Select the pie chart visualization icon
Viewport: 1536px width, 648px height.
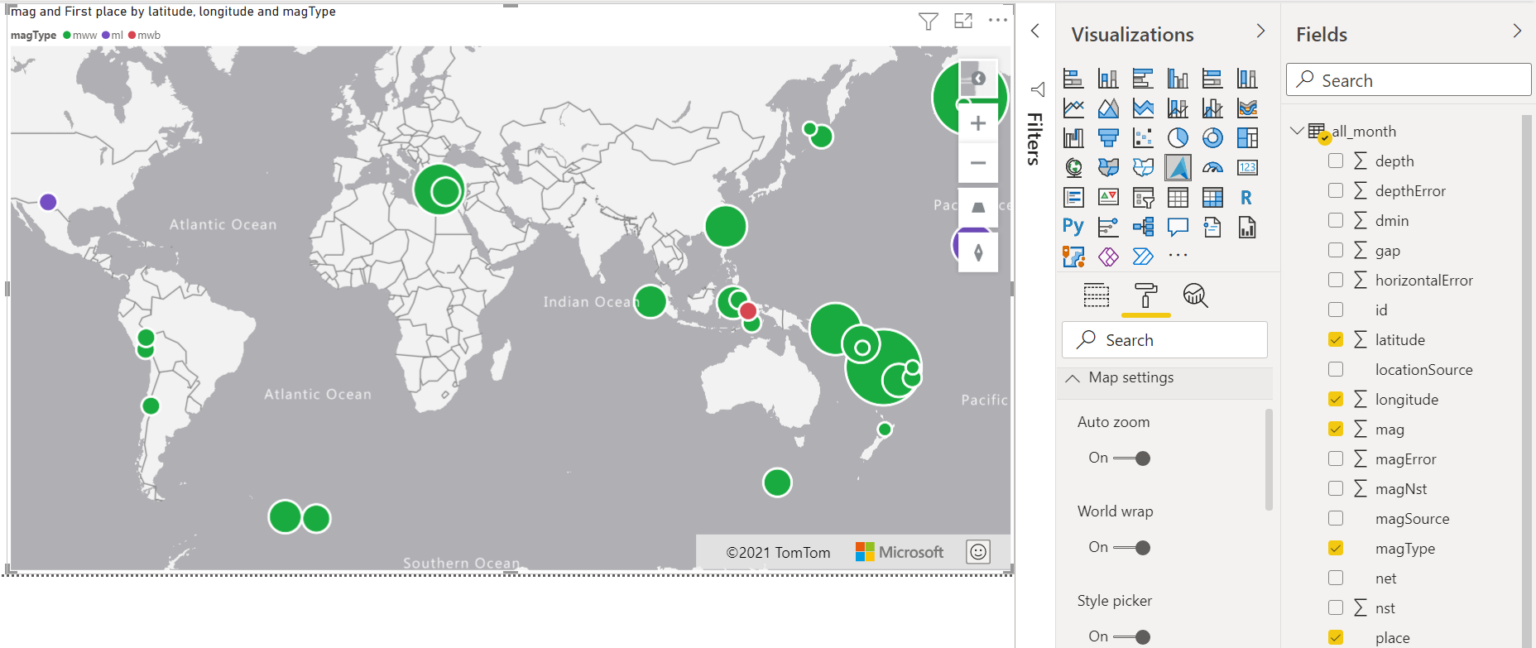(1178, 137)
